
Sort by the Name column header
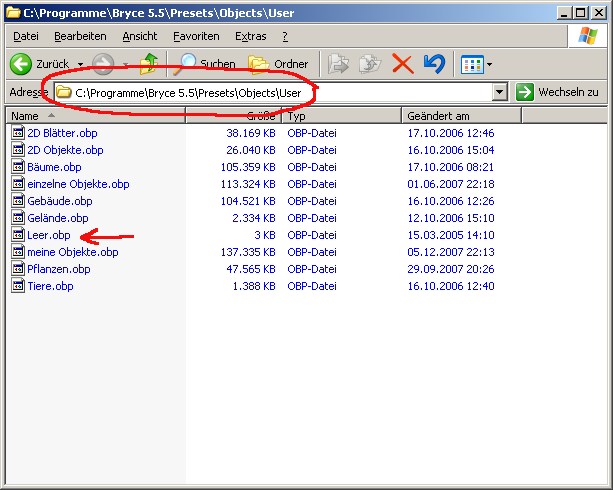(96, 116)
